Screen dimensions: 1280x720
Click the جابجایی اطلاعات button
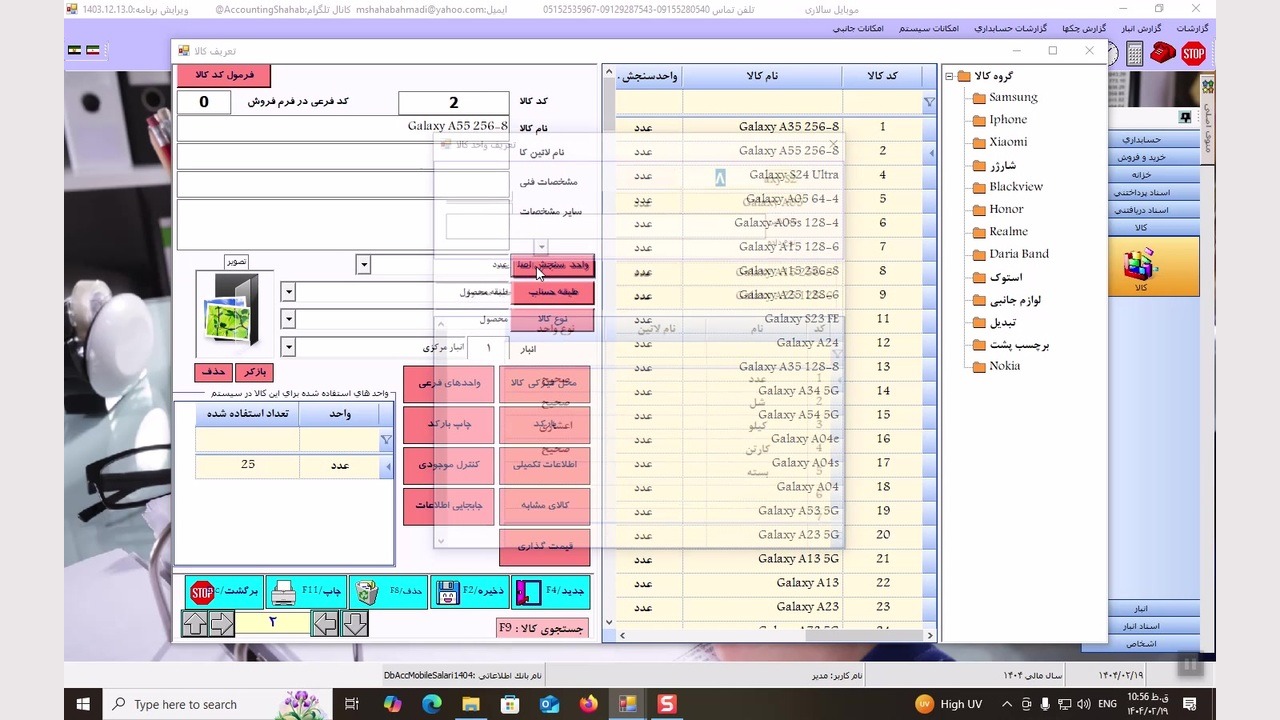click(x=449, y=506)
